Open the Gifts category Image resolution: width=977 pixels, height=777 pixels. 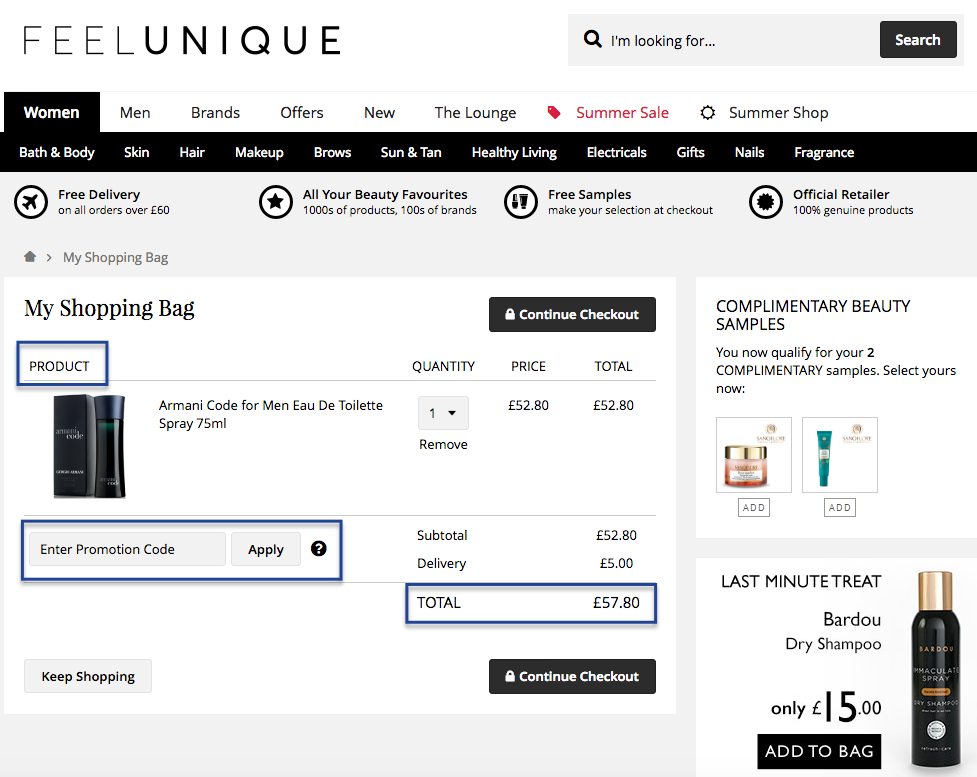point(690,153)
